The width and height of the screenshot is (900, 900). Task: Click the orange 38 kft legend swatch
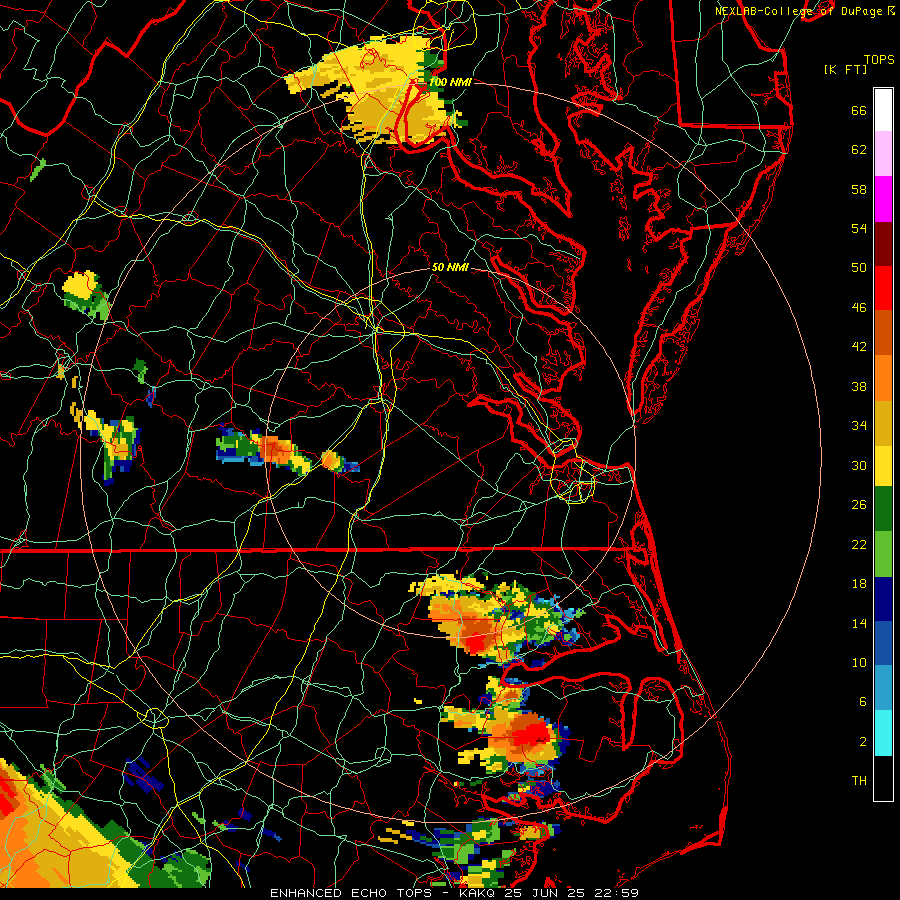(883, 377)
